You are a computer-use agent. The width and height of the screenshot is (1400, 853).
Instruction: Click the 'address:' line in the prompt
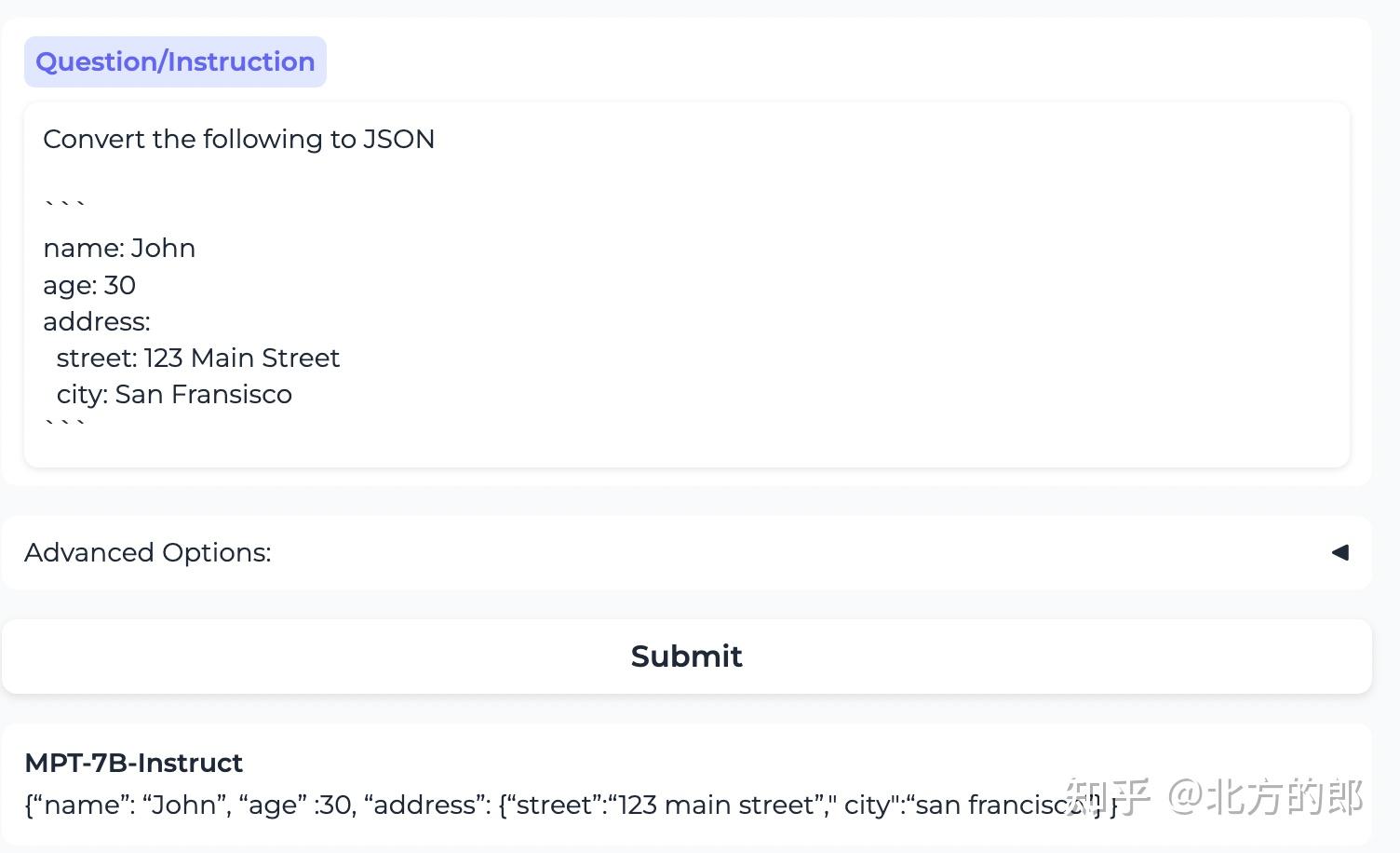tap(97, 321)
